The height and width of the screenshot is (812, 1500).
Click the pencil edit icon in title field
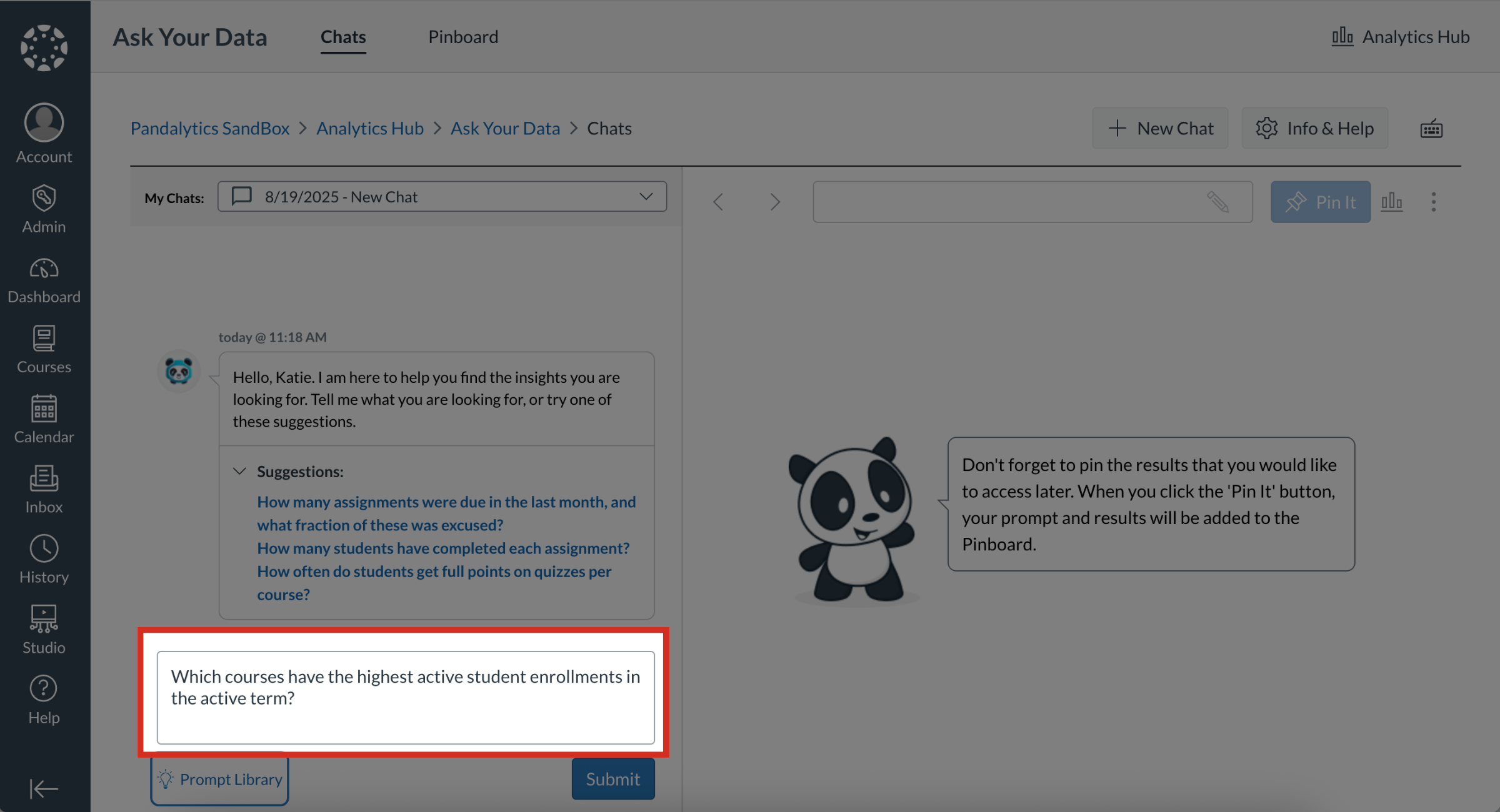tap(1218, 202)
